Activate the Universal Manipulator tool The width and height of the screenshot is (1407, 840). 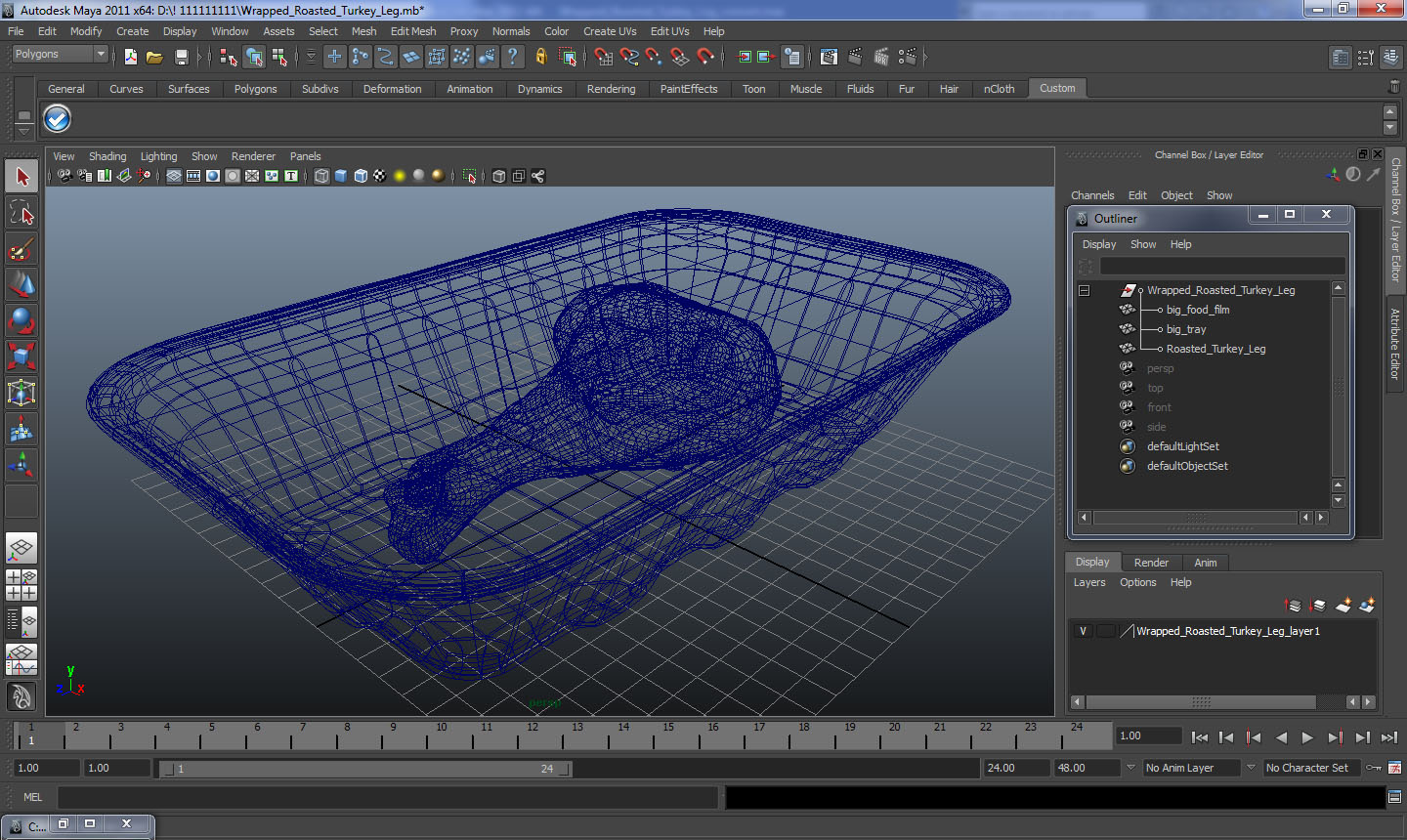(x=21, y=393)
